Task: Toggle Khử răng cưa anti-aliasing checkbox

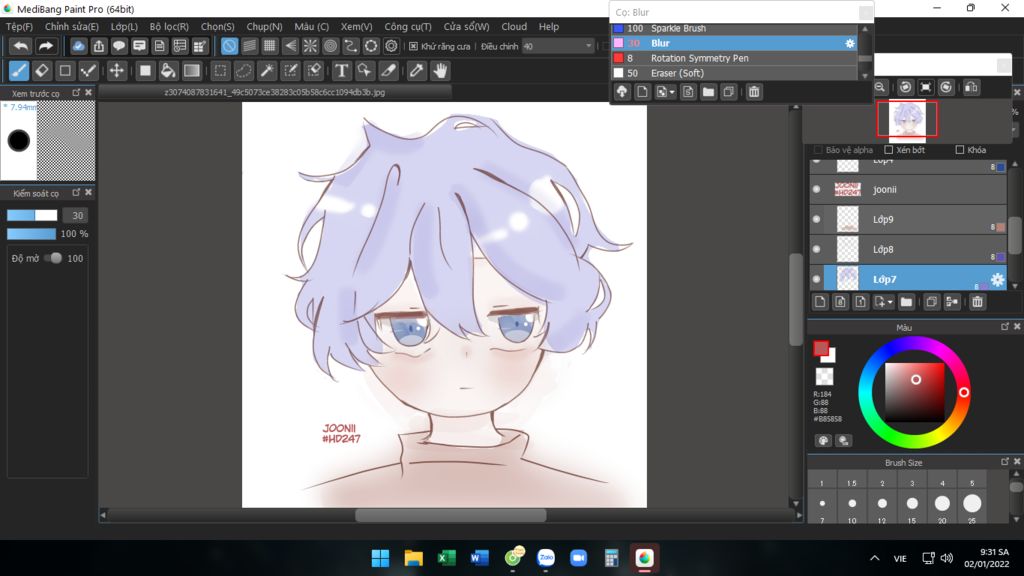Action: tap(413, 46)
